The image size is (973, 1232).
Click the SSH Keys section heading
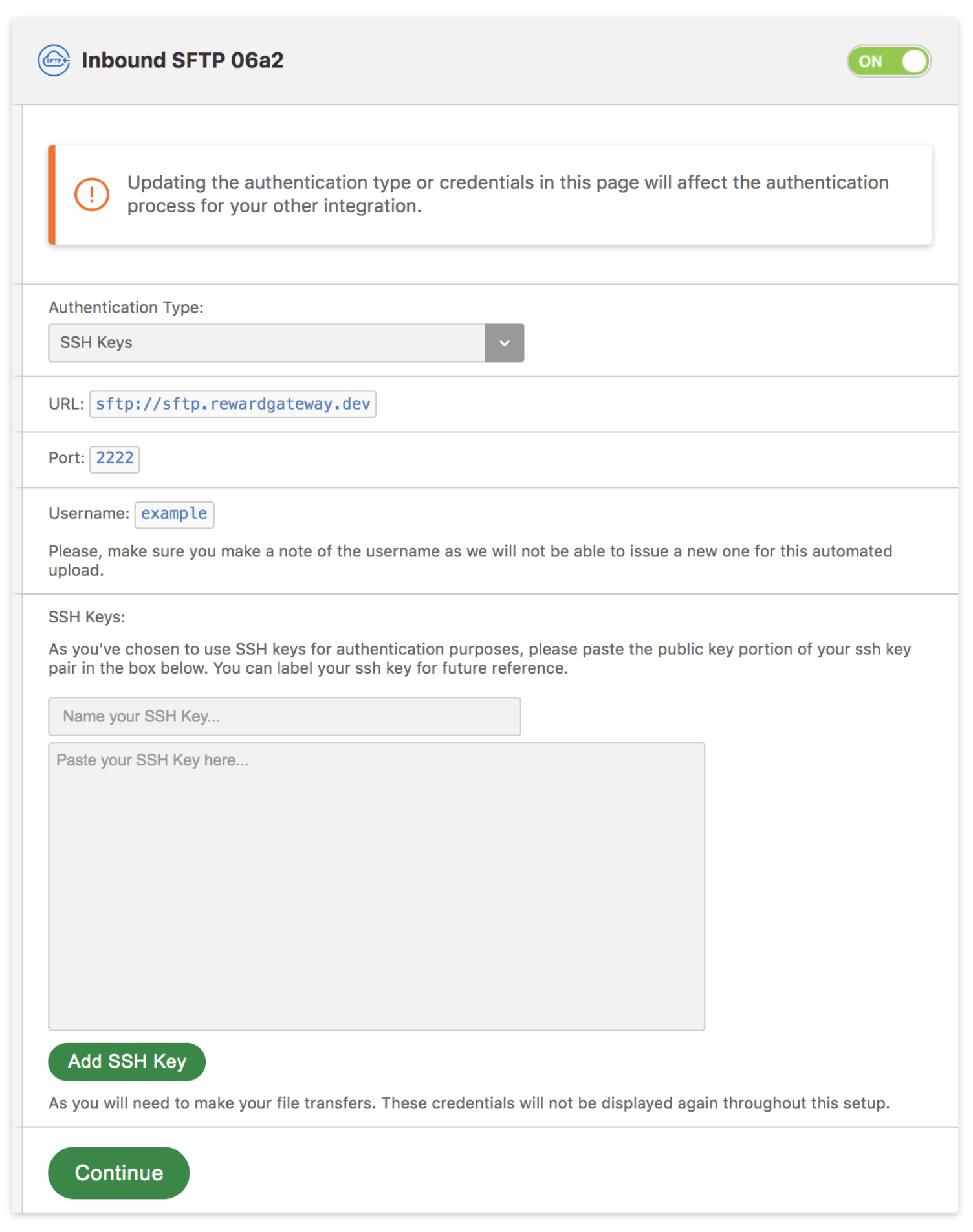tap(87, 617)
